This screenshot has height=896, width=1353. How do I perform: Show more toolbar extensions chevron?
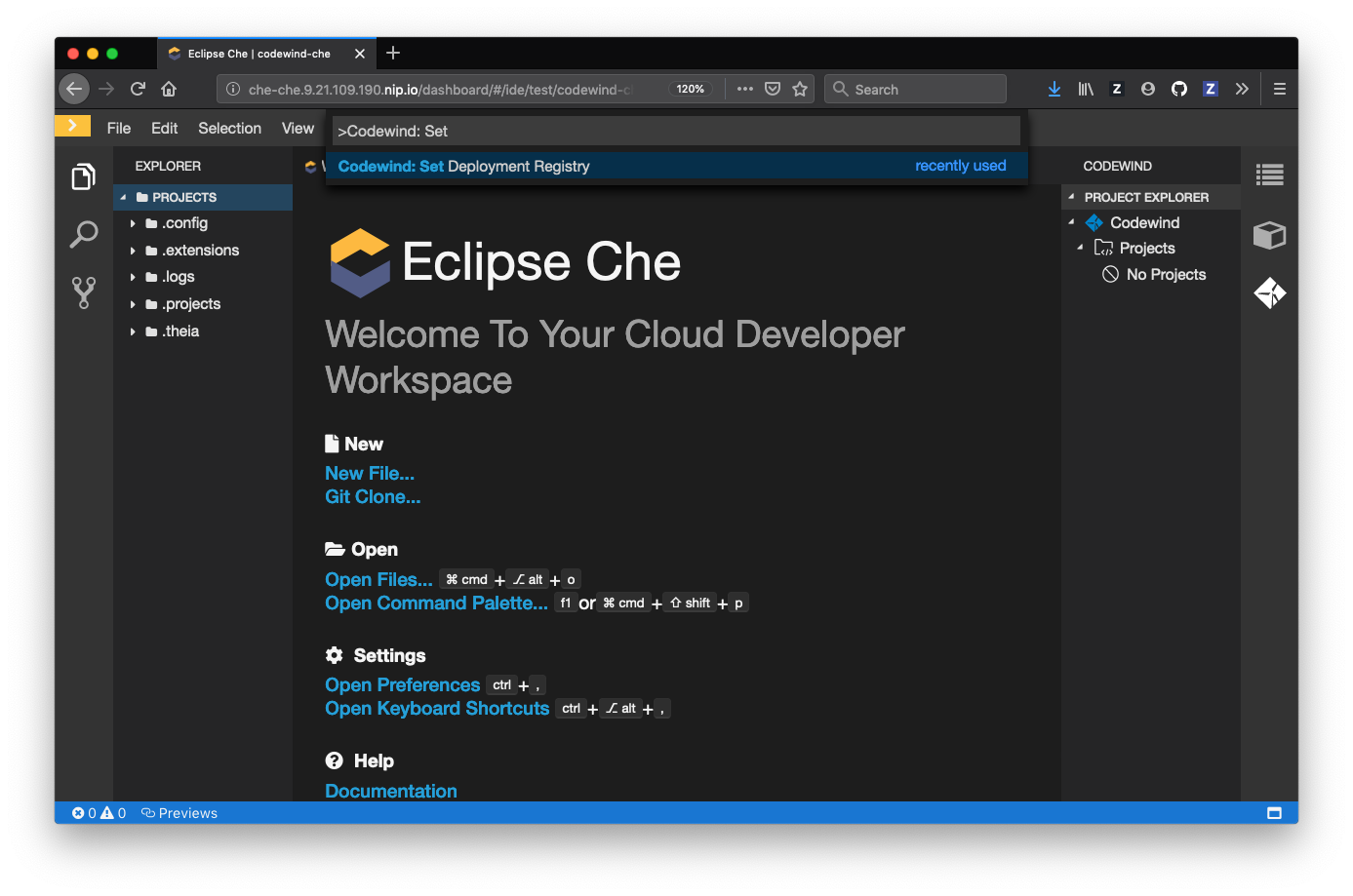[1242, 89]
